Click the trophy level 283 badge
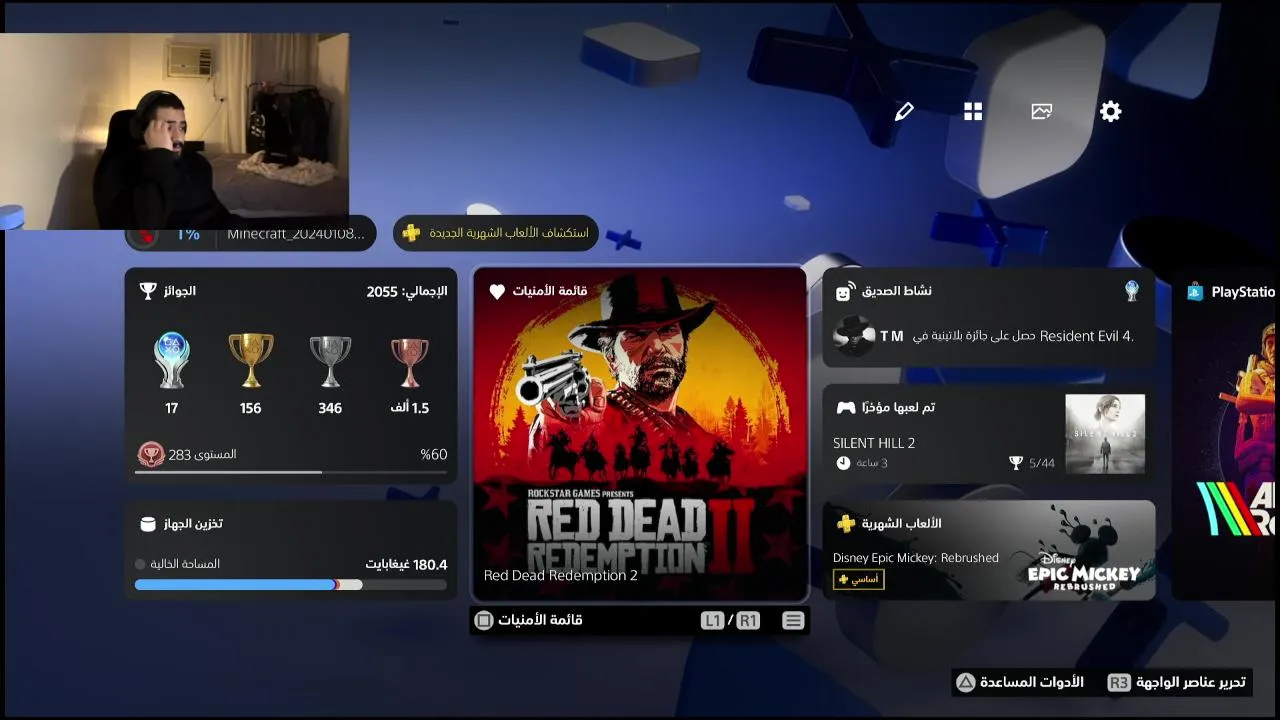Image resolution: width=1280 pixels, height=720 pixels. pyautogui.click(x=150, y=455)
